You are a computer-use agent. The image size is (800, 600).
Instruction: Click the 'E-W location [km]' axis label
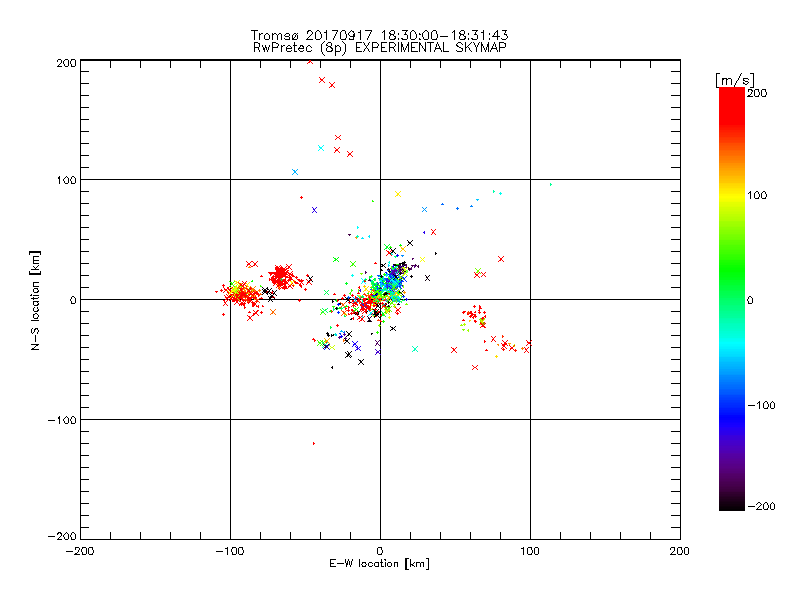pos(379,564)
